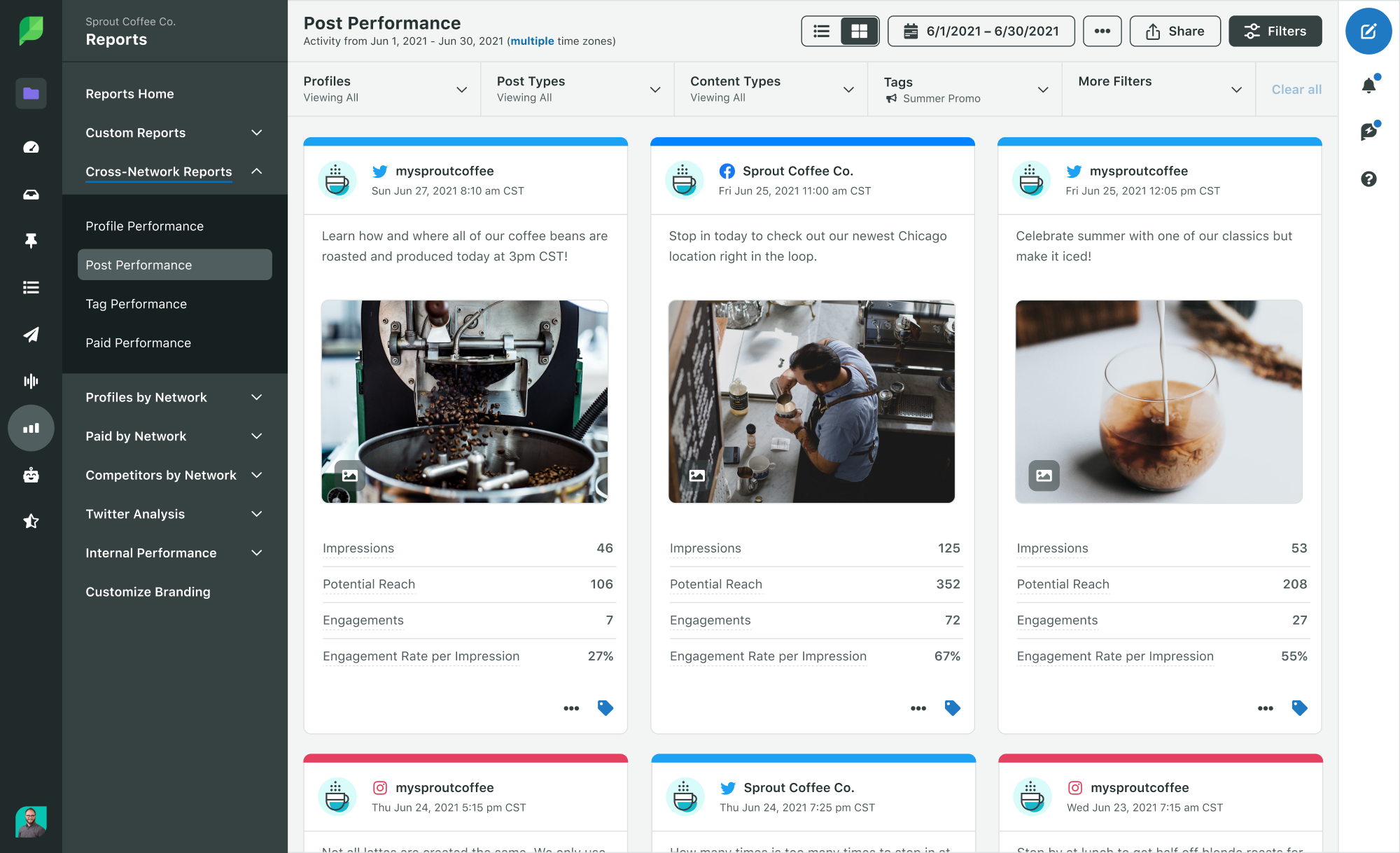Select Tag Performance from sidebar menu
This screenshot has height=853, width=1400.
pos(136,303)
